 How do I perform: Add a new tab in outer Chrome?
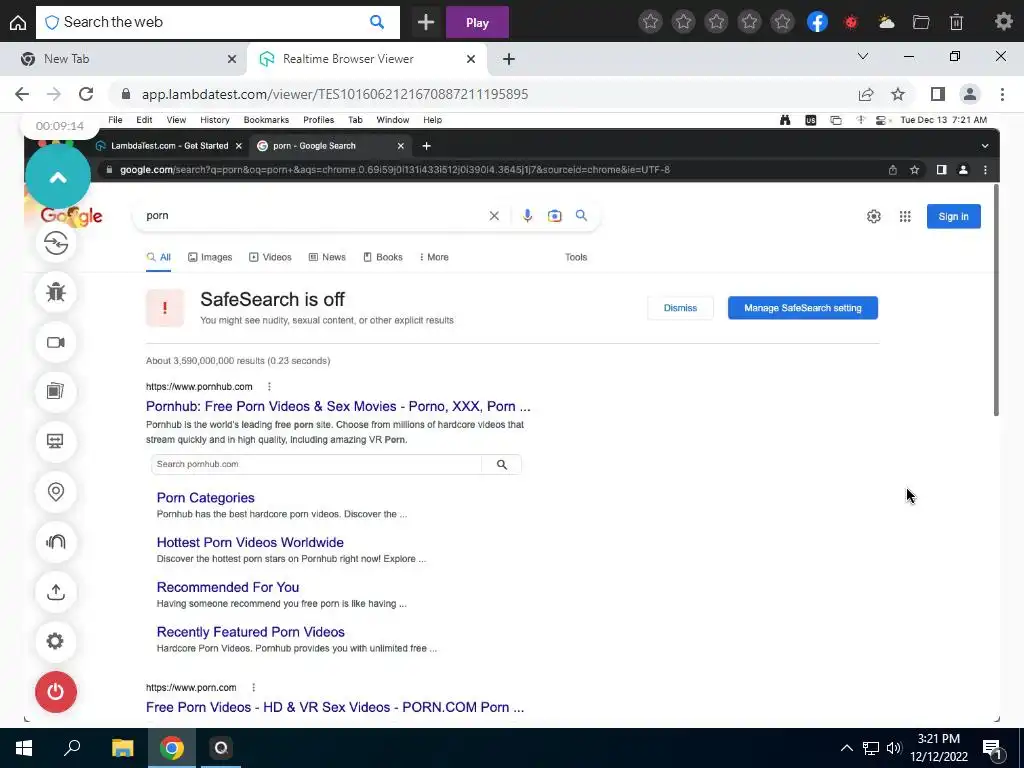[509, 59]
